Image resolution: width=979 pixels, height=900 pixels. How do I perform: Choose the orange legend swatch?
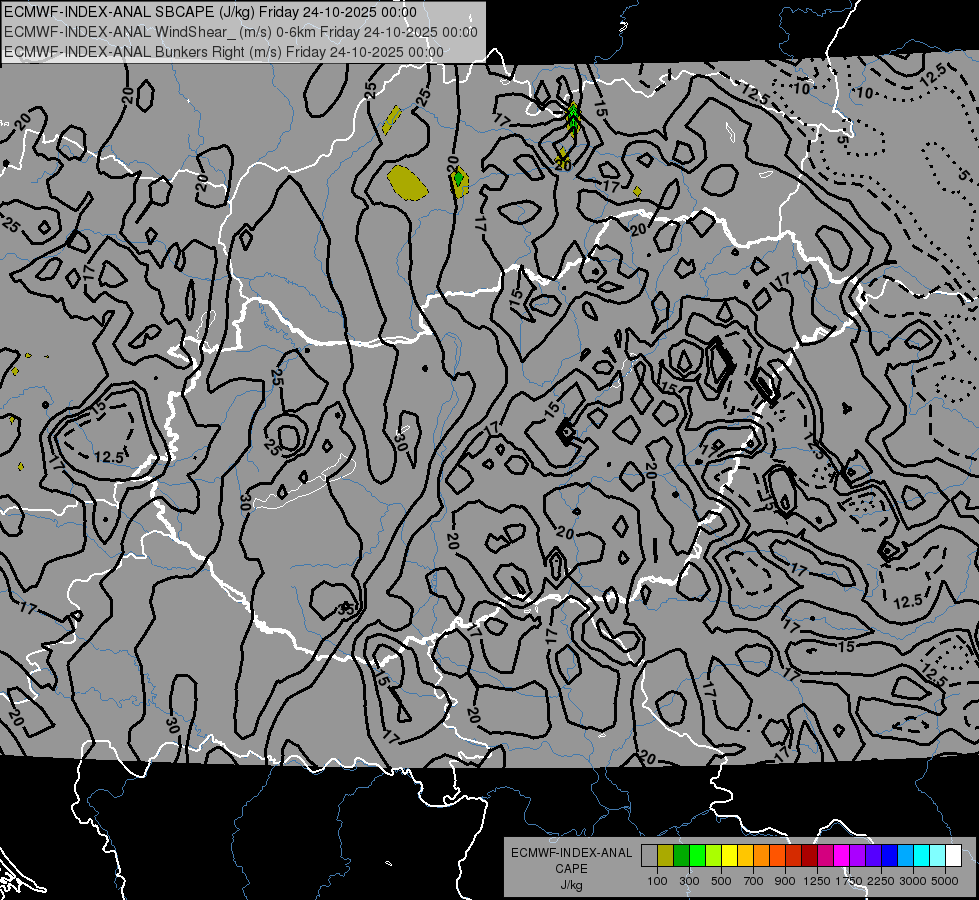tap(761, 856)
